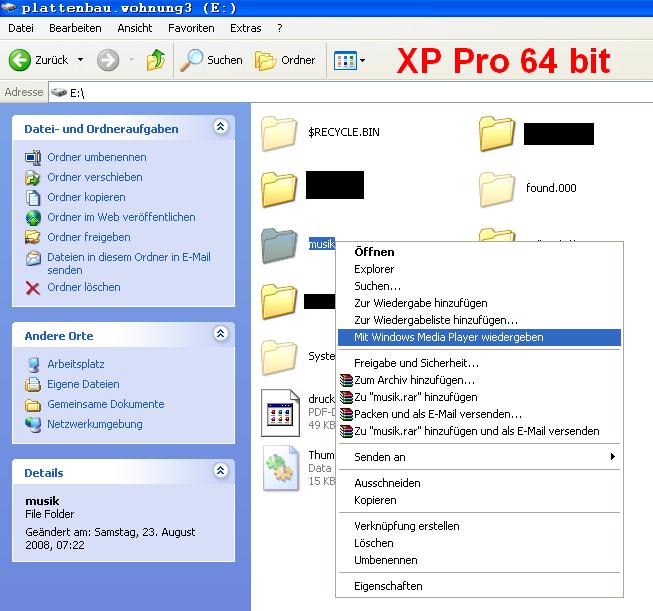Viewport: 653px width, 611px height.
Task: Select the found.000 folder icon
Action: pyautogui.click(x=497, y=190)
